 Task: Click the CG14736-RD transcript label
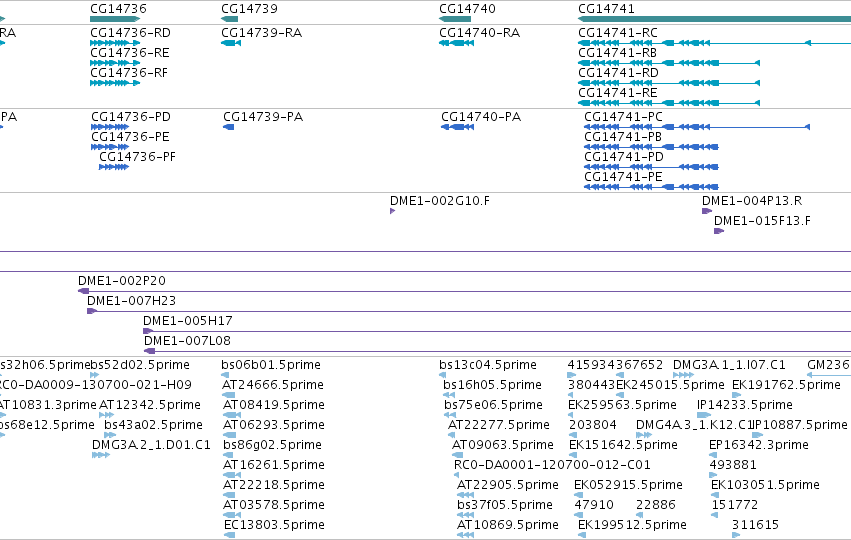point(130,33)
